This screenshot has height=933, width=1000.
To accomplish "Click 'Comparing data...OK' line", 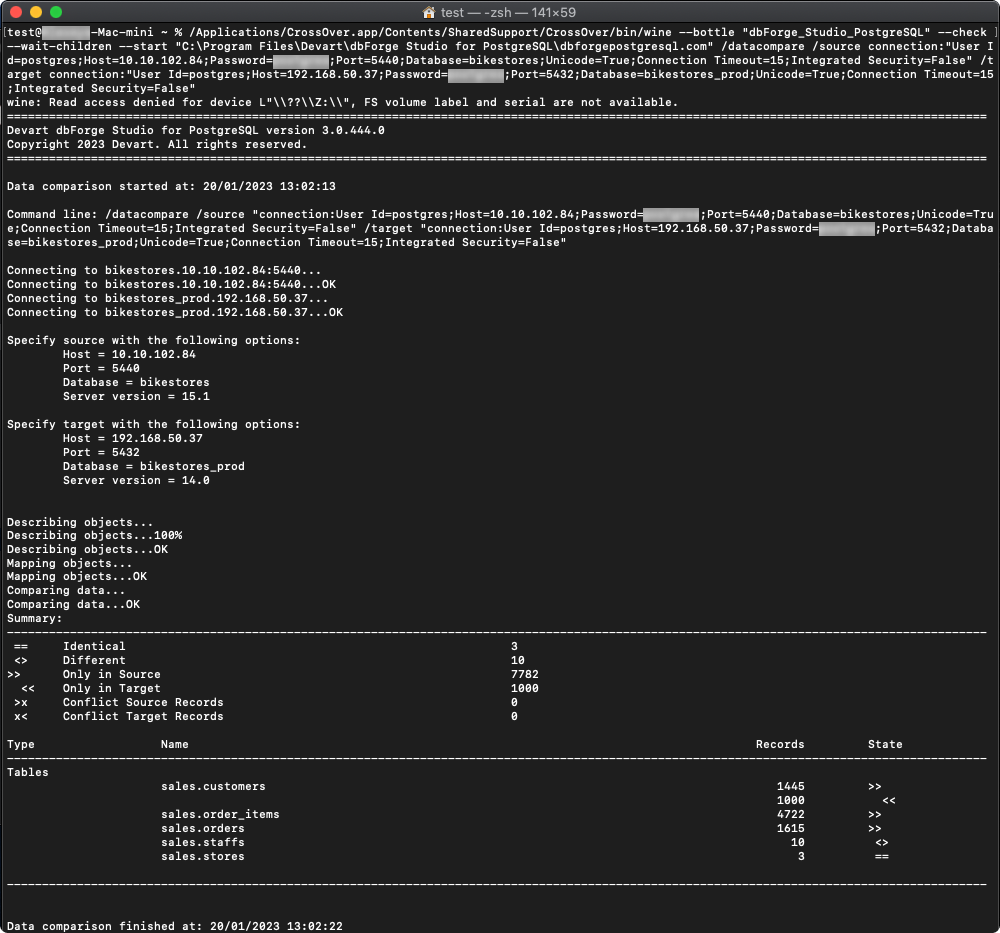I will (x=73, y=605).
